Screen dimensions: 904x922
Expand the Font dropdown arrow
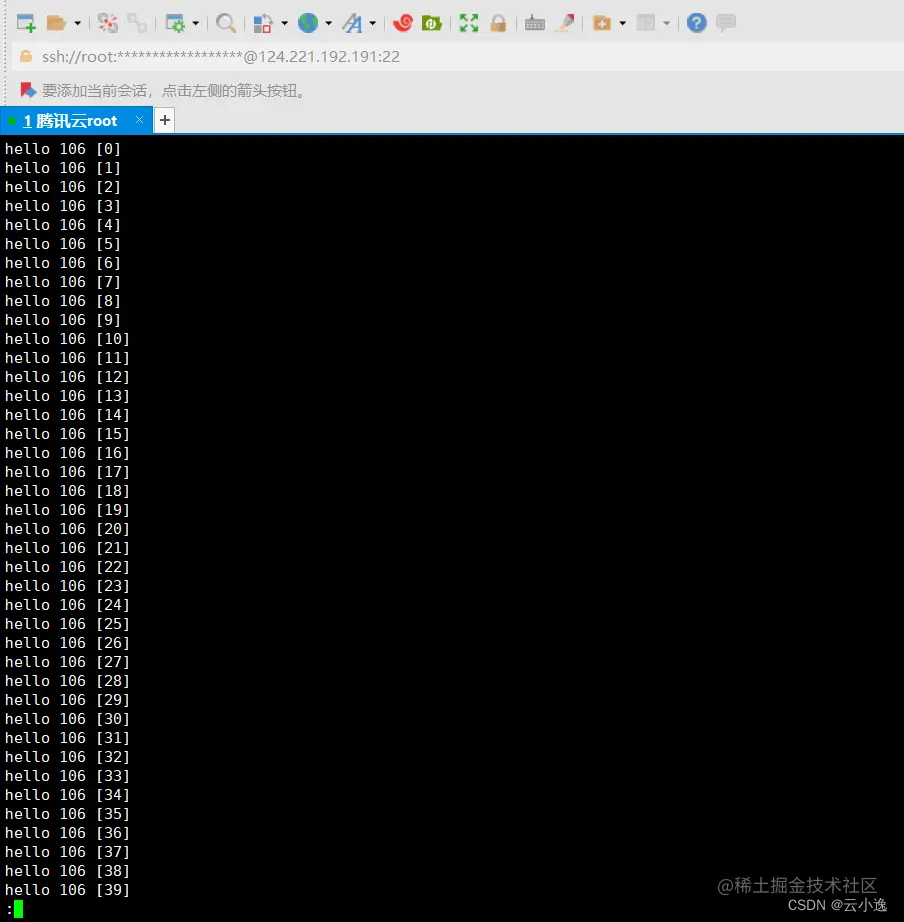373,24
